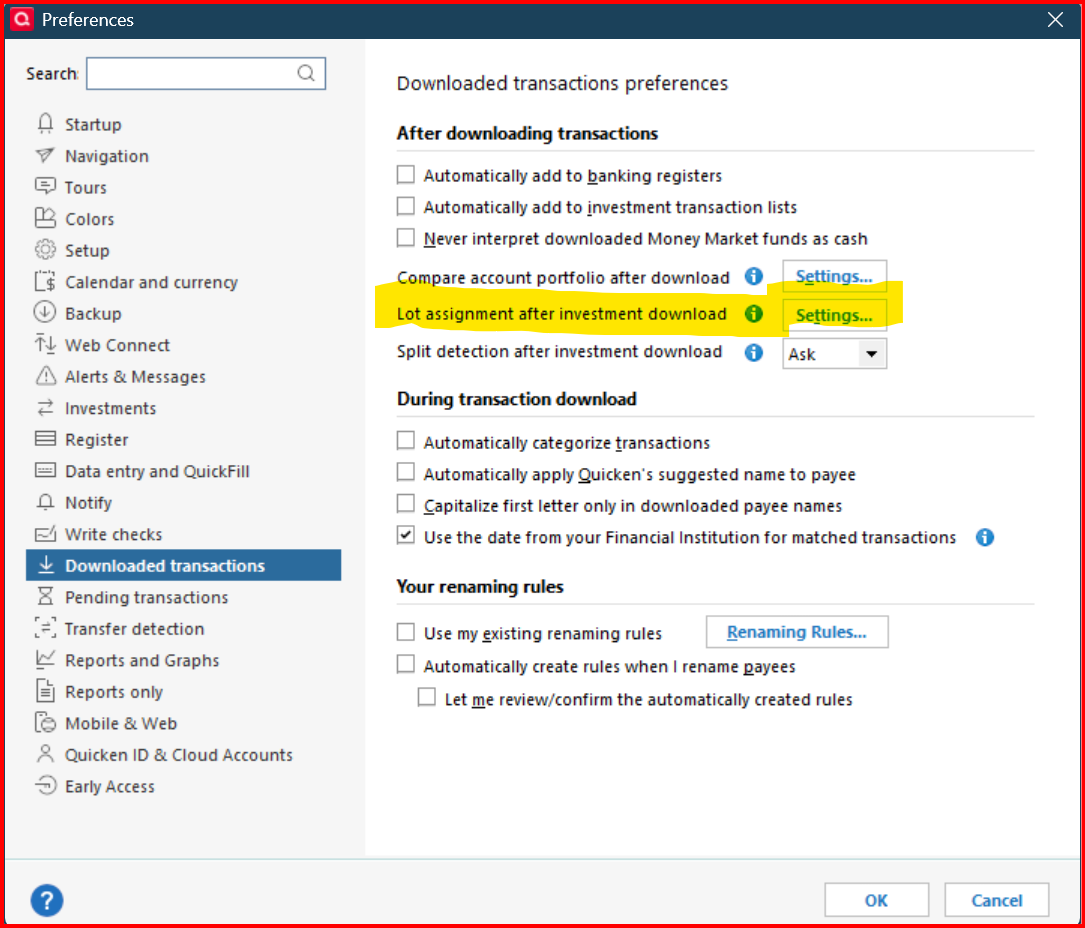Screen dimensions: 1085x928
Task: Click the Cancel button
Action: coord(997,900)
